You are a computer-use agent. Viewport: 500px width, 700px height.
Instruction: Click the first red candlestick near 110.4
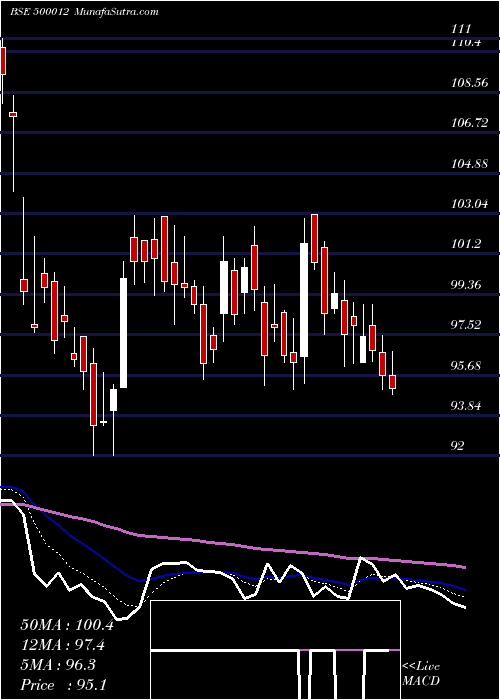tap(3, 61)
